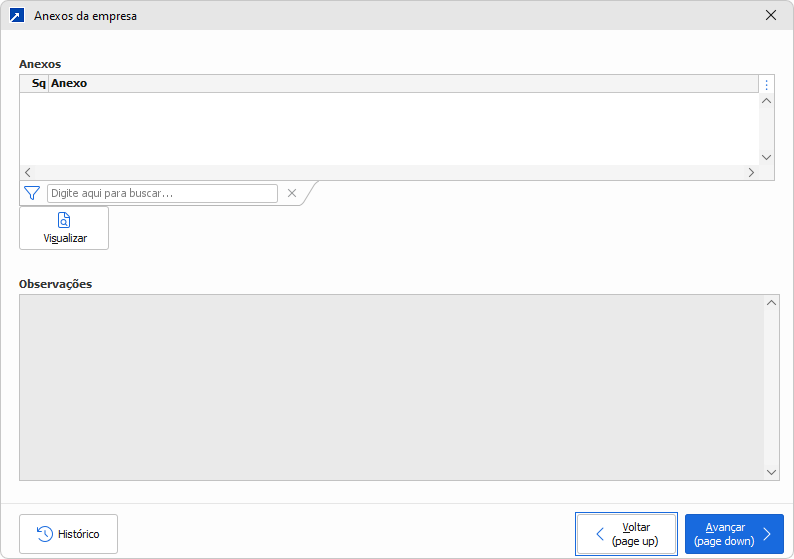Clear the search field with X icon
The image size is (794, 559).
(x=292, y=193)
